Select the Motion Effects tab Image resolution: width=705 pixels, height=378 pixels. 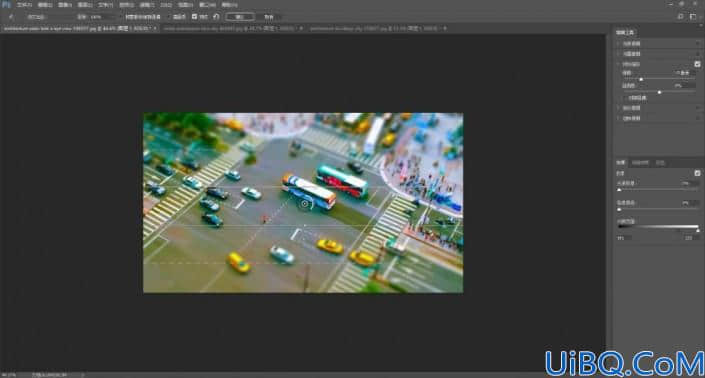point(640,163)
